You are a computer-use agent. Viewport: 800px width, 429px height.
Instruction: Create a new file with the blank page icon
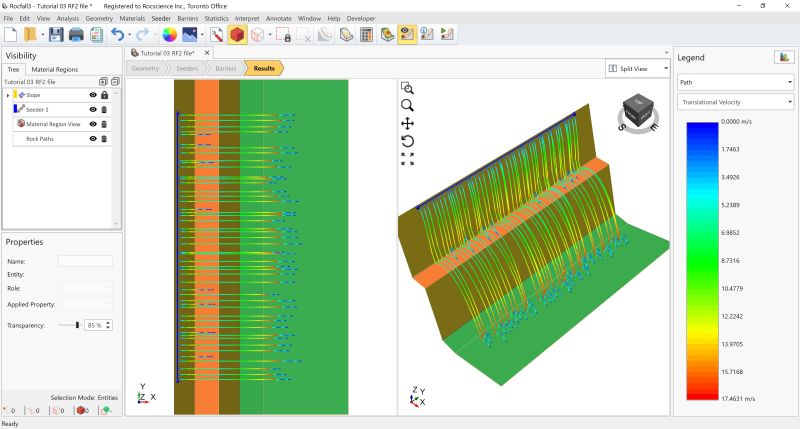click(x=11, y=35)
